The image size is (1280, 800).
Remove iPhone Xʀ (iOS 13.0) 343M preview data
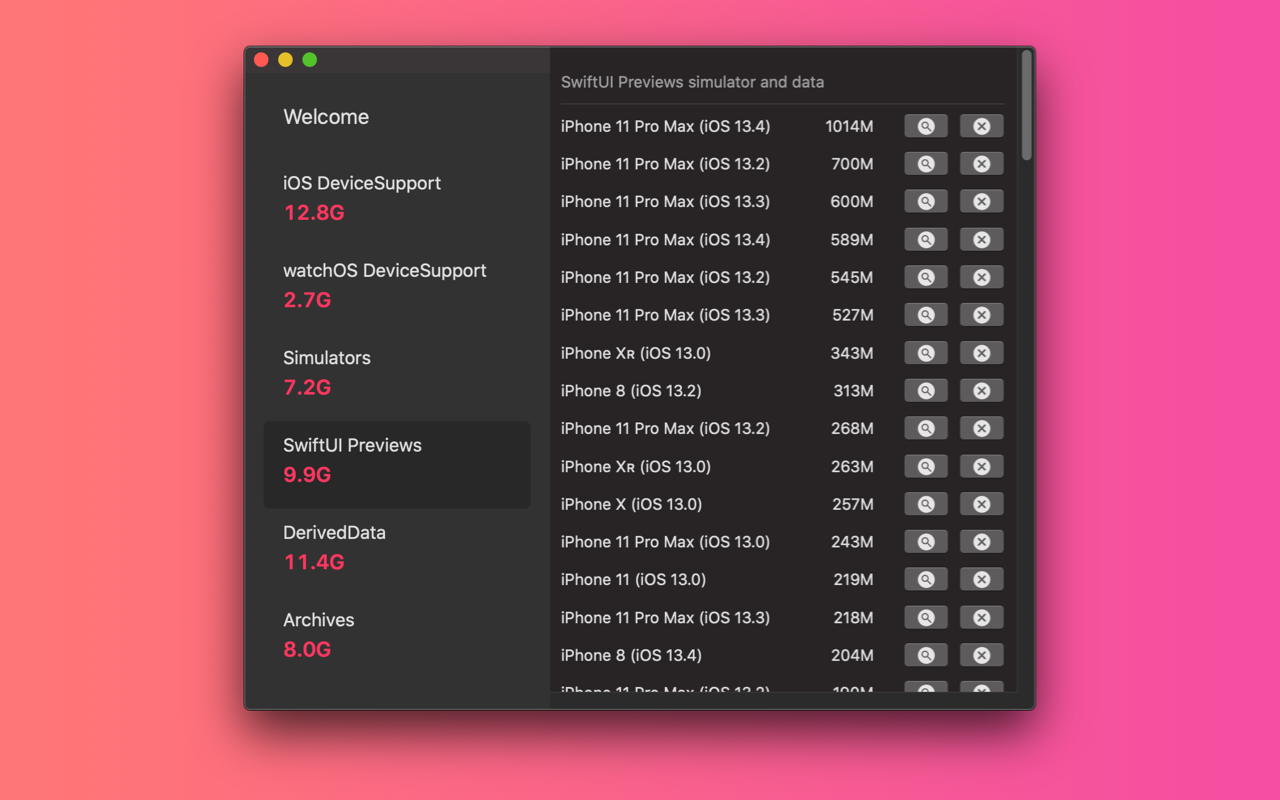click(x=981, y=352)
